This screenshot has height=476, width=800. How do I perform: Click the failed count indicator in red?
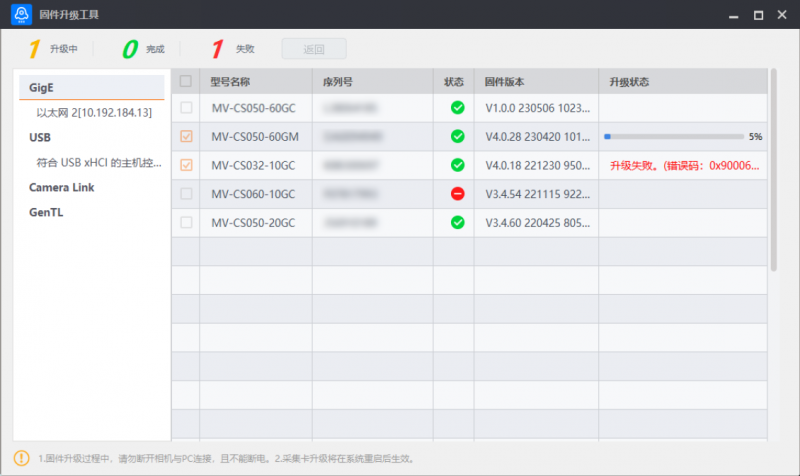point(217,48)
